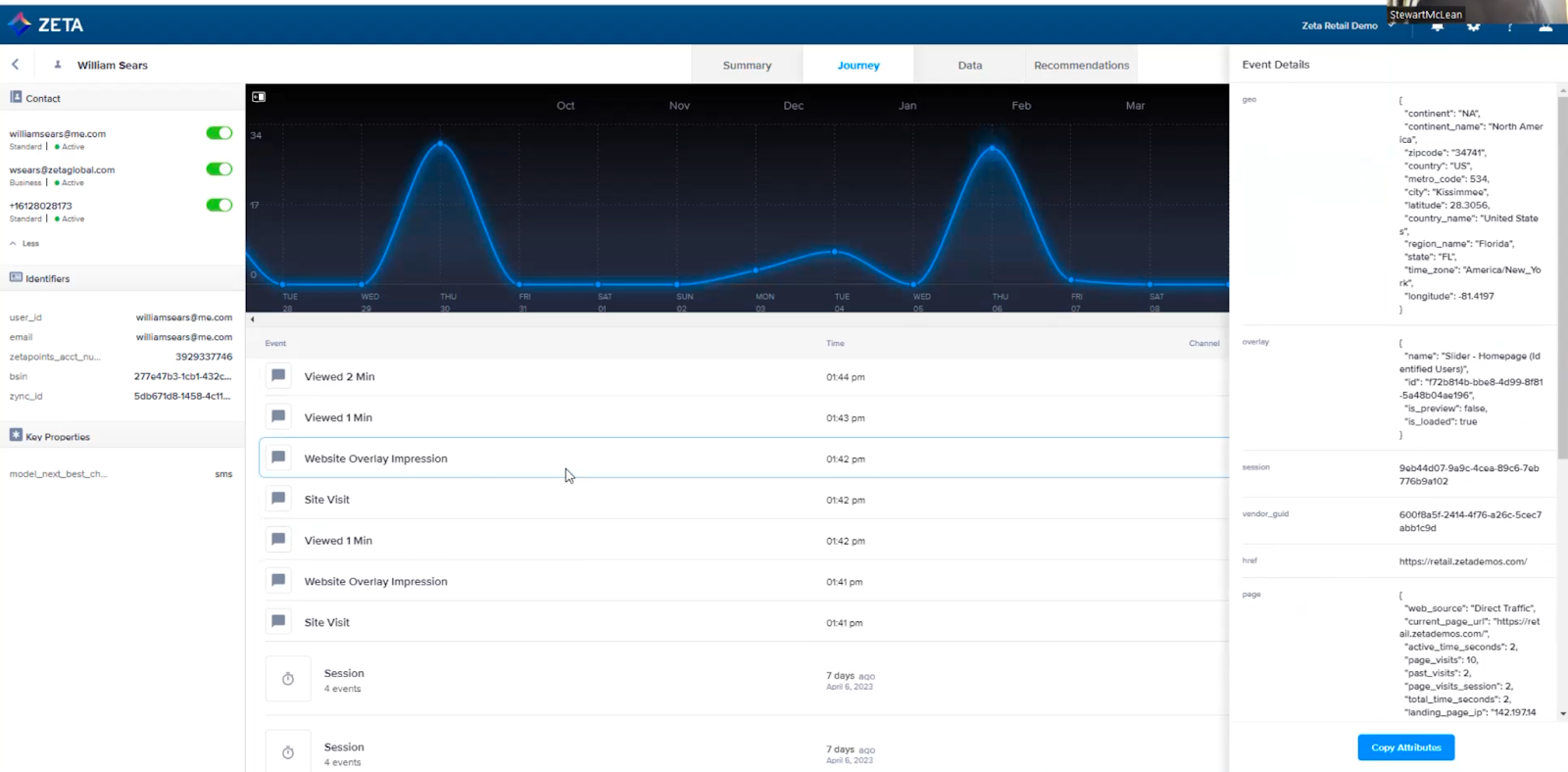This screenshot has height=772, width=1568.
Task: Click the Contact section icon
Action: (x=16, y=97)
